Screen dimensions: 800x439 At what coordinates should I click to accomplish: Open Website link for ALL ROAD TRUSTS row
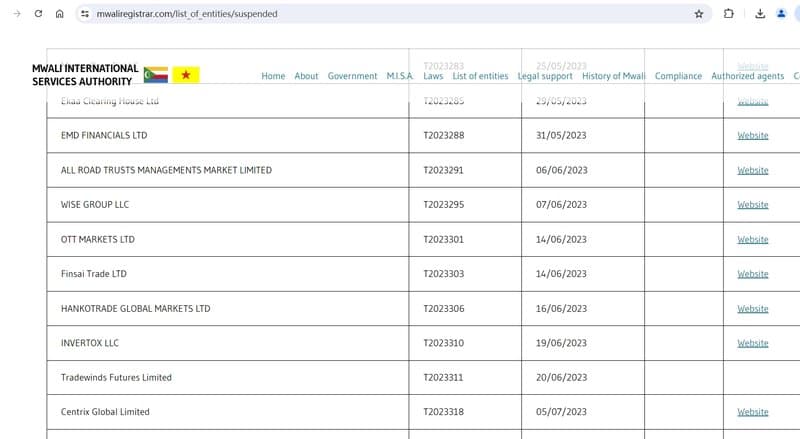(x=753, y=170)
